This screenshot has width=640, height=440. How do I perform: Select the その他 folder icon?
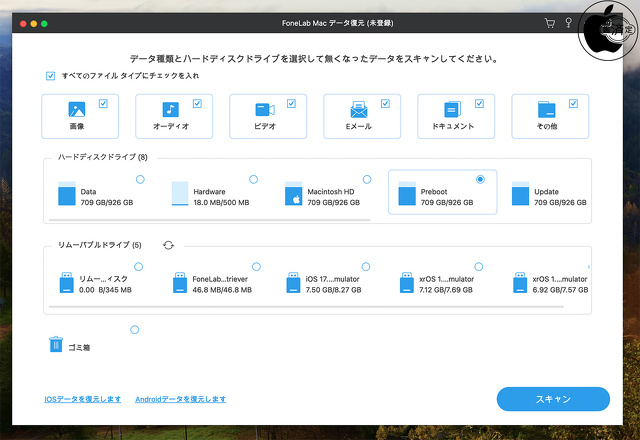coord(547,109)
